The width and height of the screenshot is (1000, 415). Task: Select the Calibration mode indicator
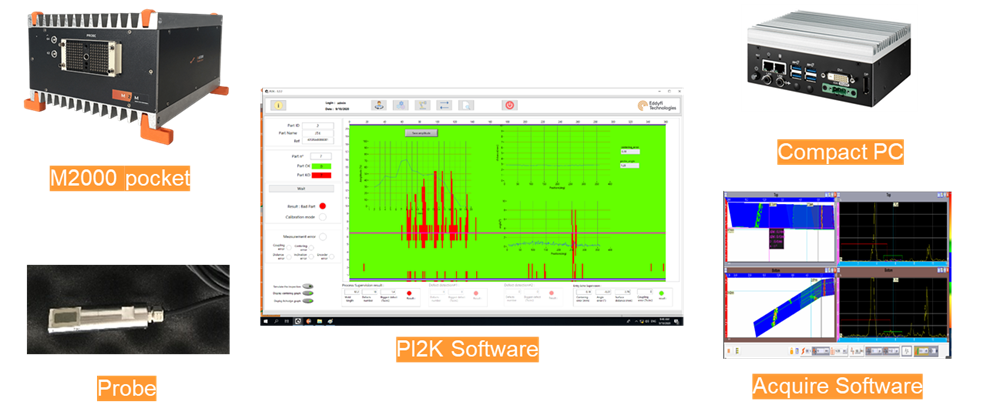click(x=323, y=217)
